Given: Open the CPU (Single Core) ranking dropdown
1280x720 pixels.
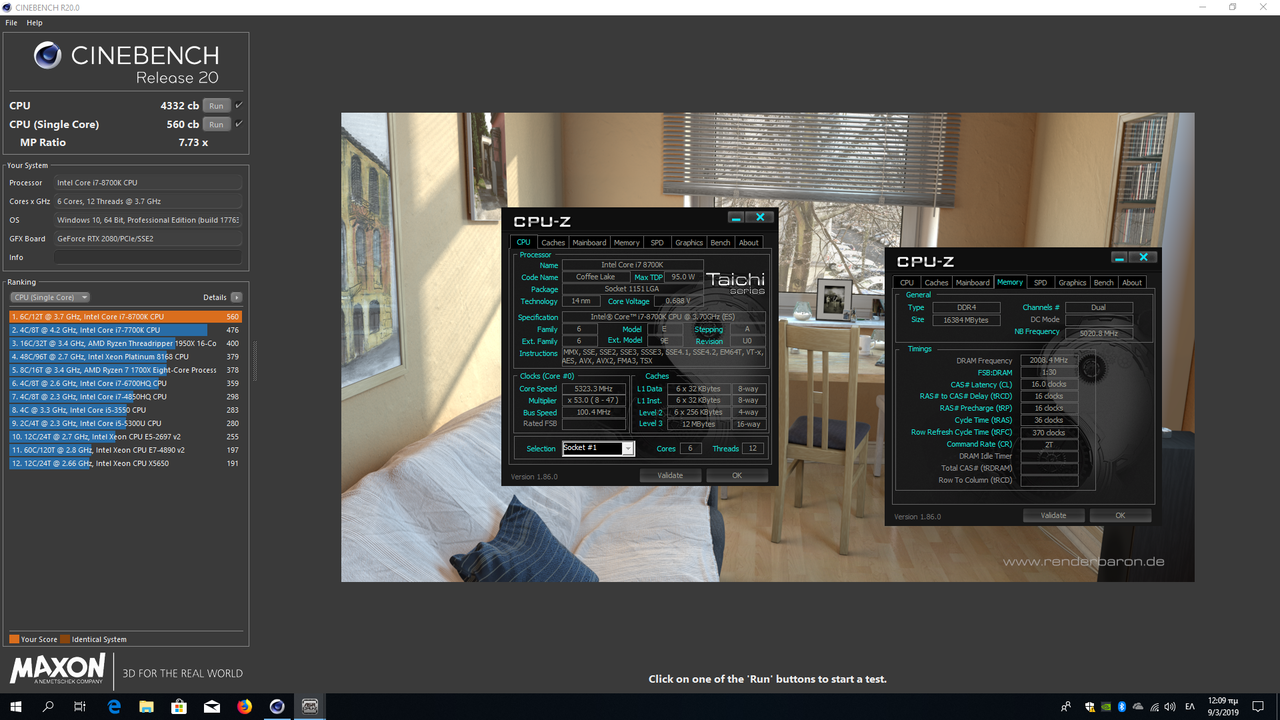Looking at the screenshot, I should tap(50, 297).
